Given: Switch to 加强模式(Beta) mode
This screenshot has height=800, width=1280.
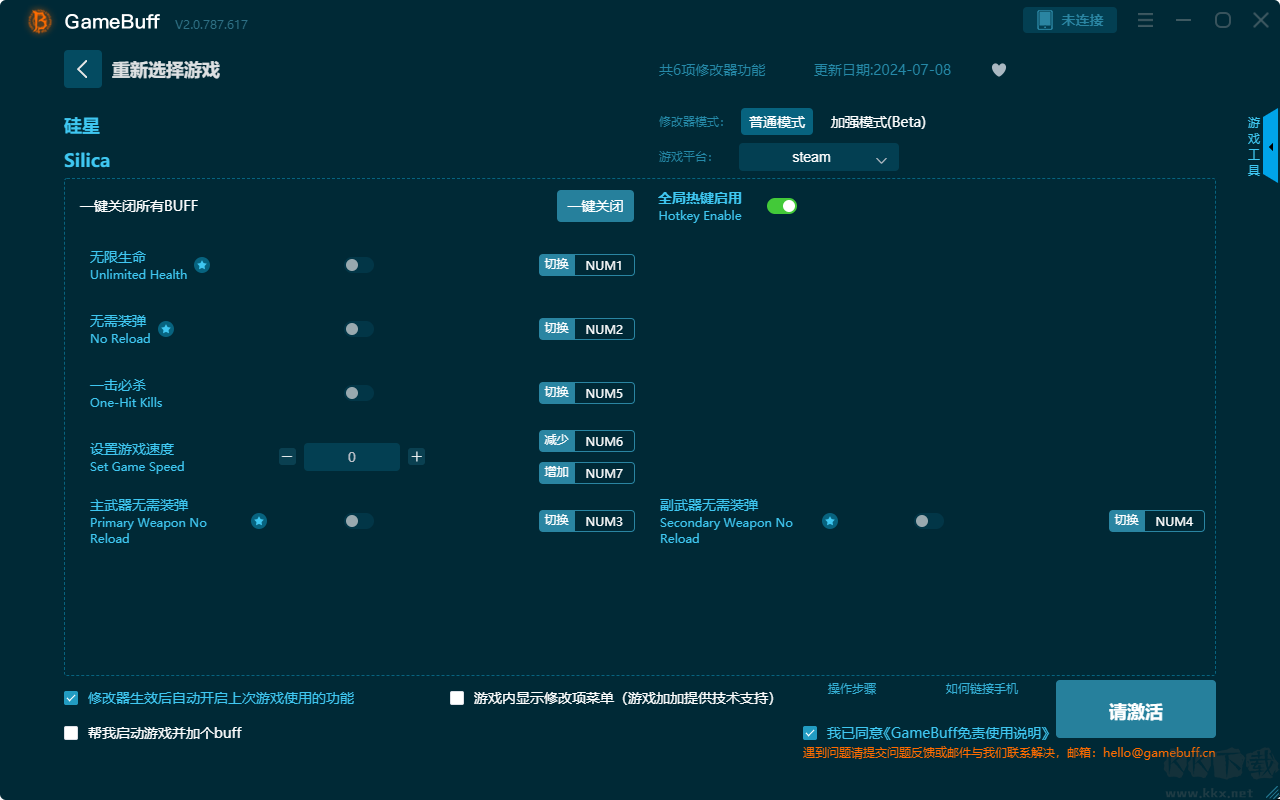Looking at the screenshot, I should [878, 122].
